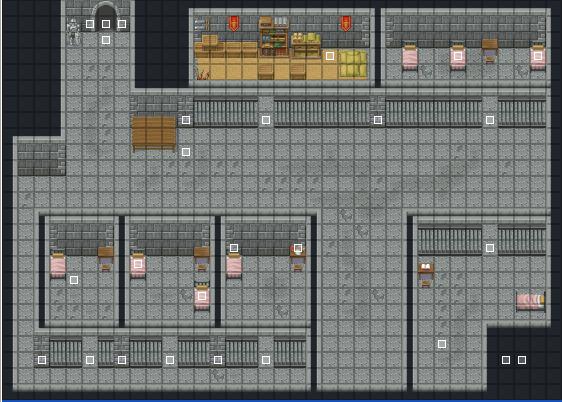Click the bookshelf in the shop room
The height and width of the screenshot is (402, 562).
click(x=274, y=36)
